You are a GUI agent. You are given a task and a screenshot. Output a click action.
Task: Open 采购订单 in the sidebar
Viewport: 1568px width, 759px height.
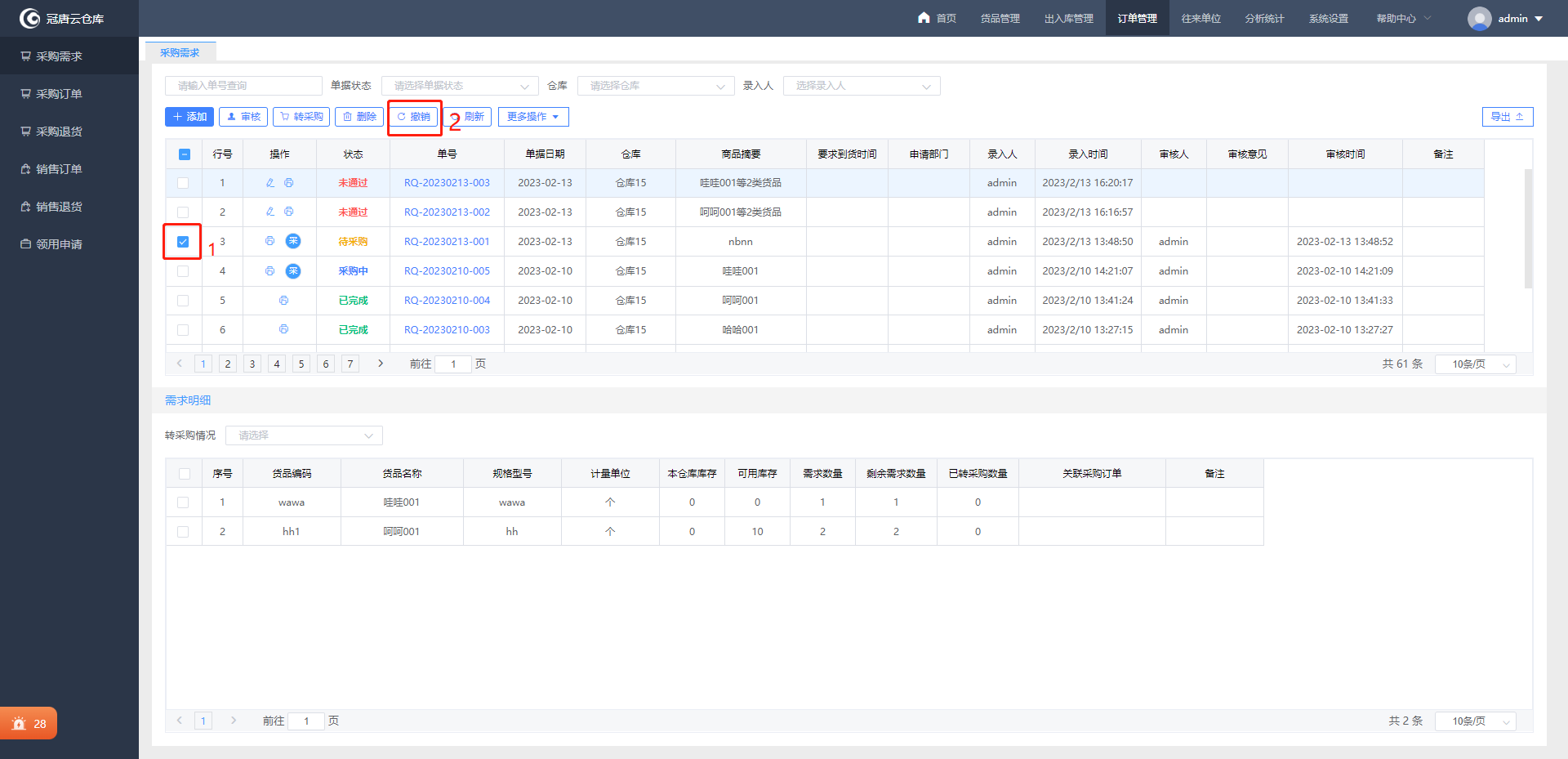(x=69, y=94)
